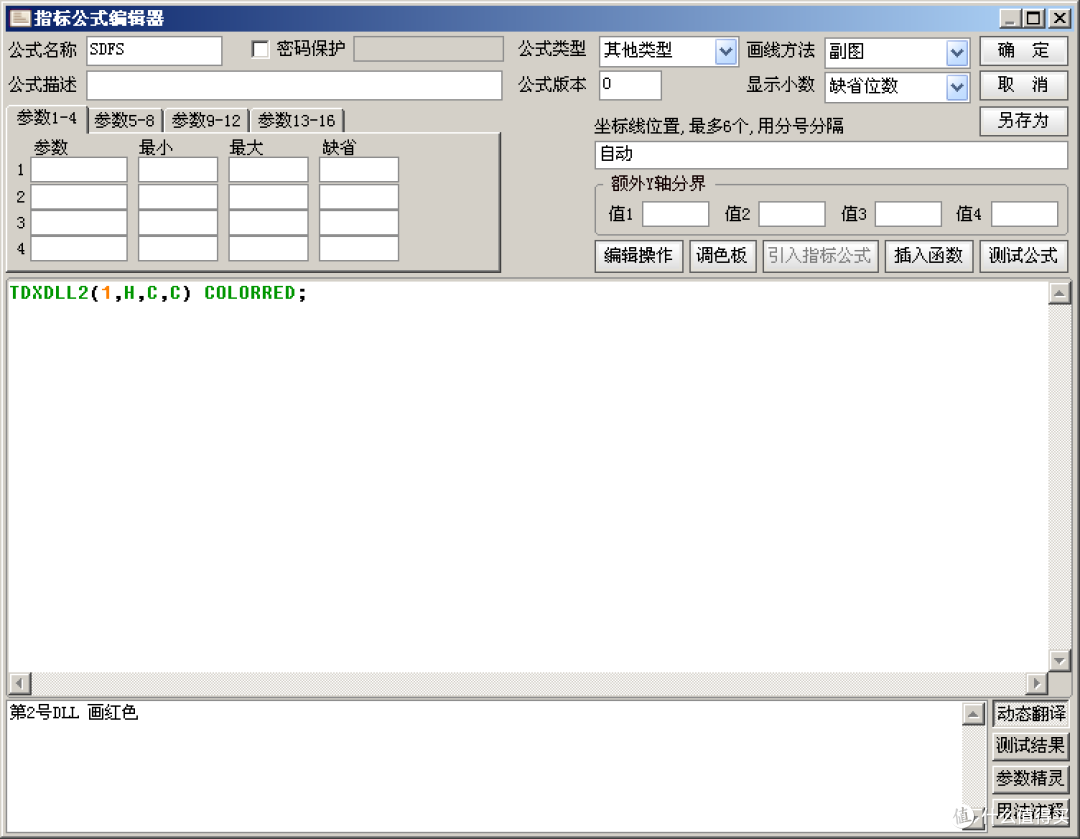1080x839 pixels.
Task: Click the 值2 input field
Action: click(x=792, y=214)
